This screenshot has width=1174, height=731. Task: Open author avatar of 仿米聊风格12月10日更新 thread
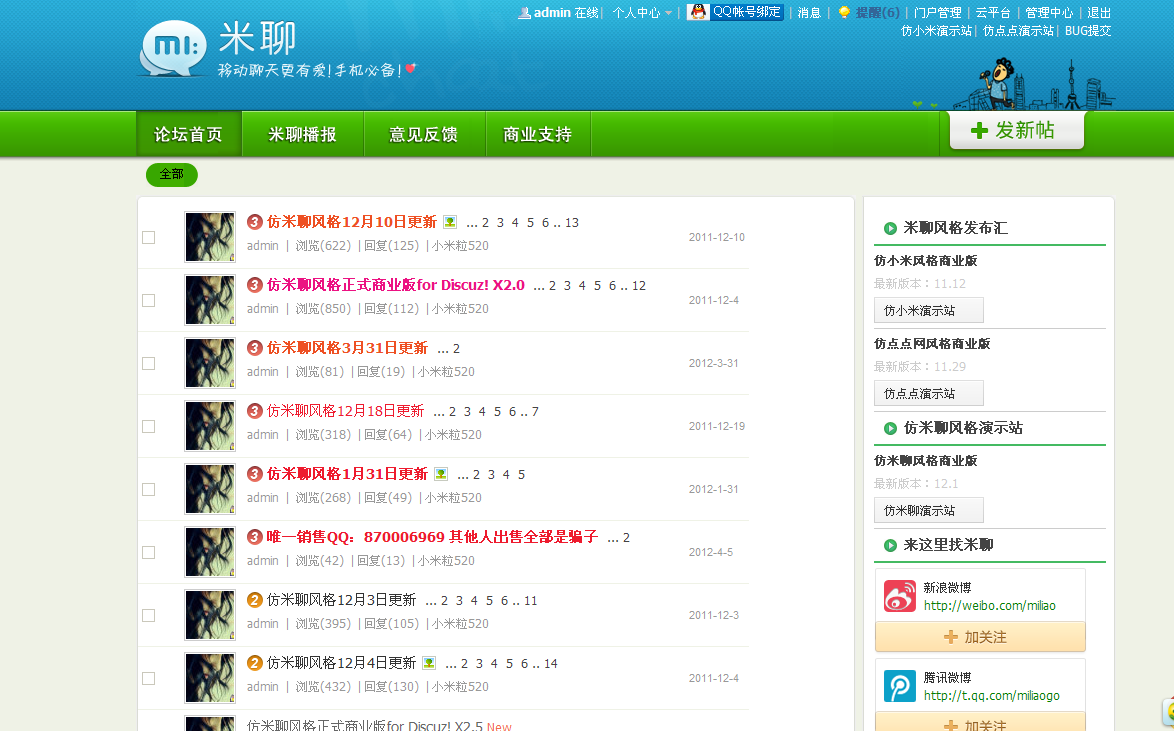(210, 237)
